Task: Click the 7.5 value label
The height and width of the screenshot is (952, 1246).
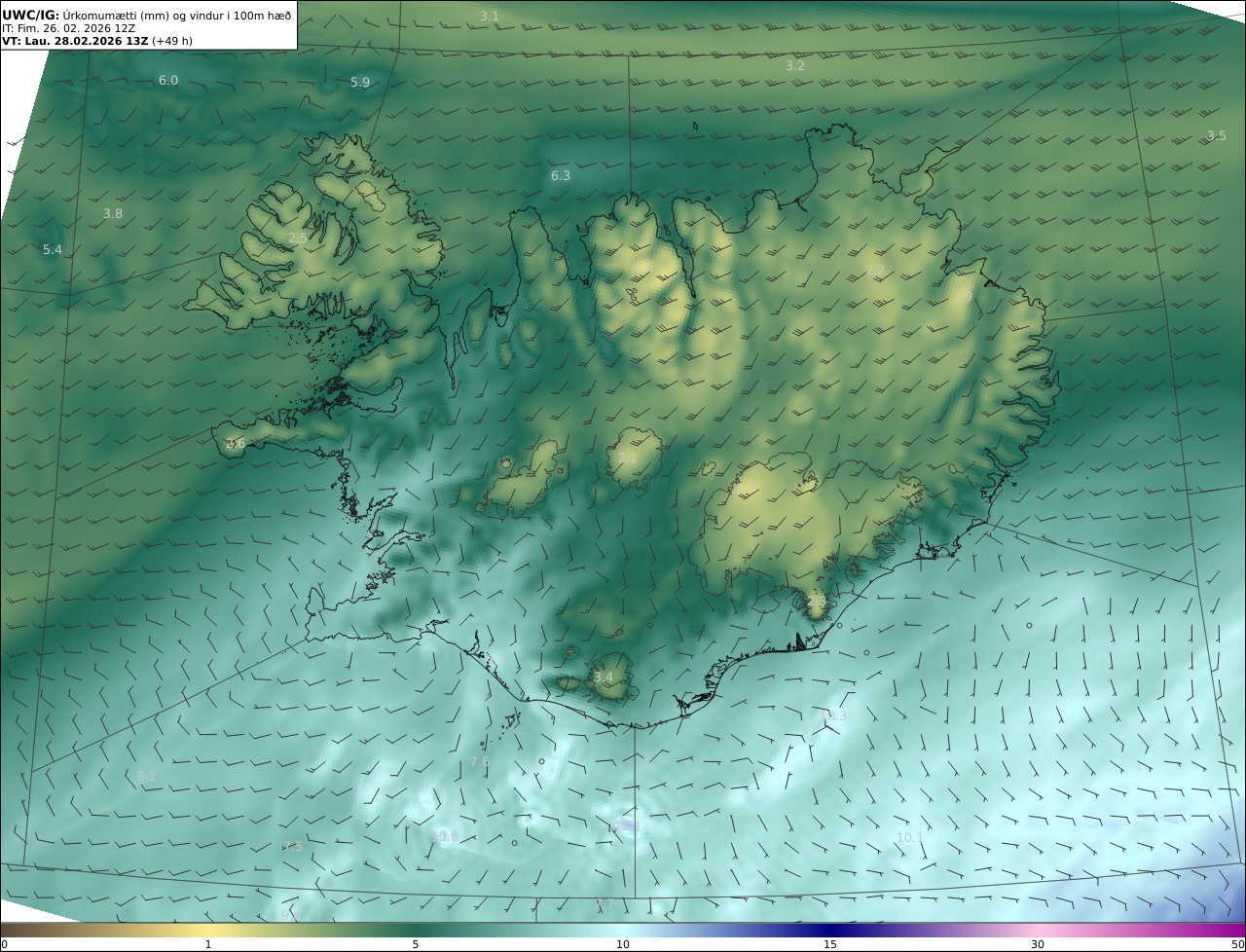Action: click(x=292, y=847)
